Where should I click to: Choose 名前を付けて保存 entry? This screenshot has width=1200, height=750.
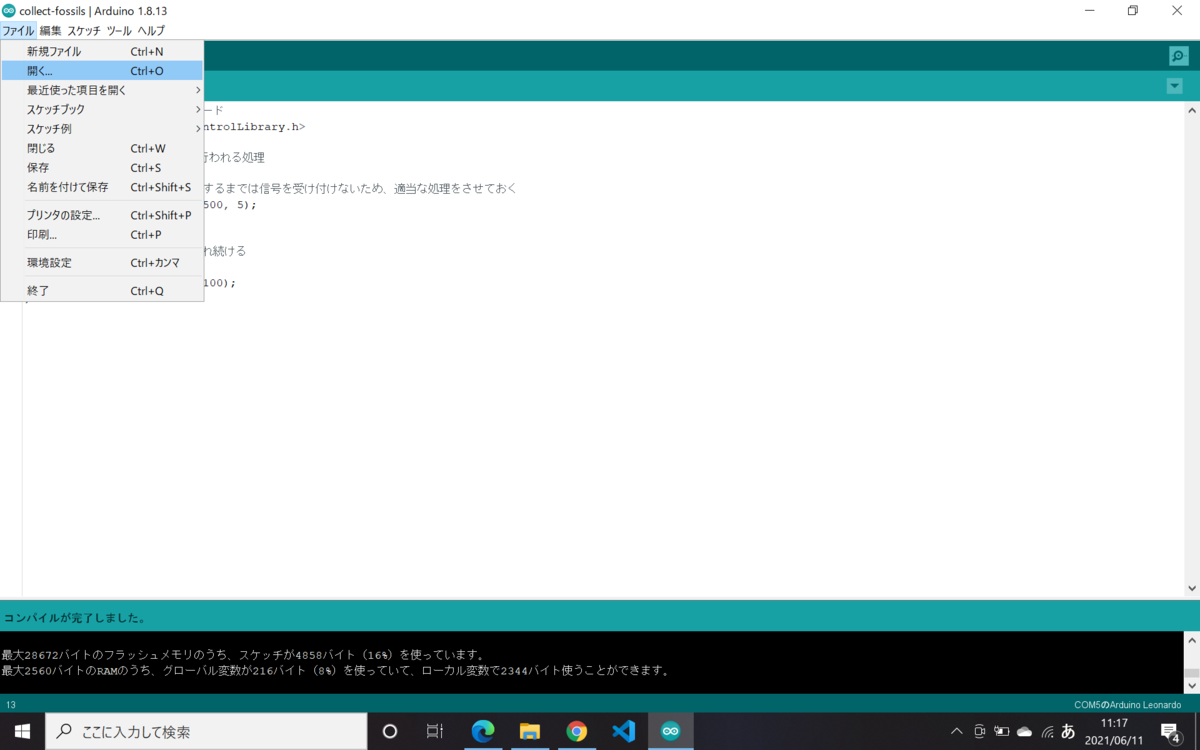click(x=102, y=187)
